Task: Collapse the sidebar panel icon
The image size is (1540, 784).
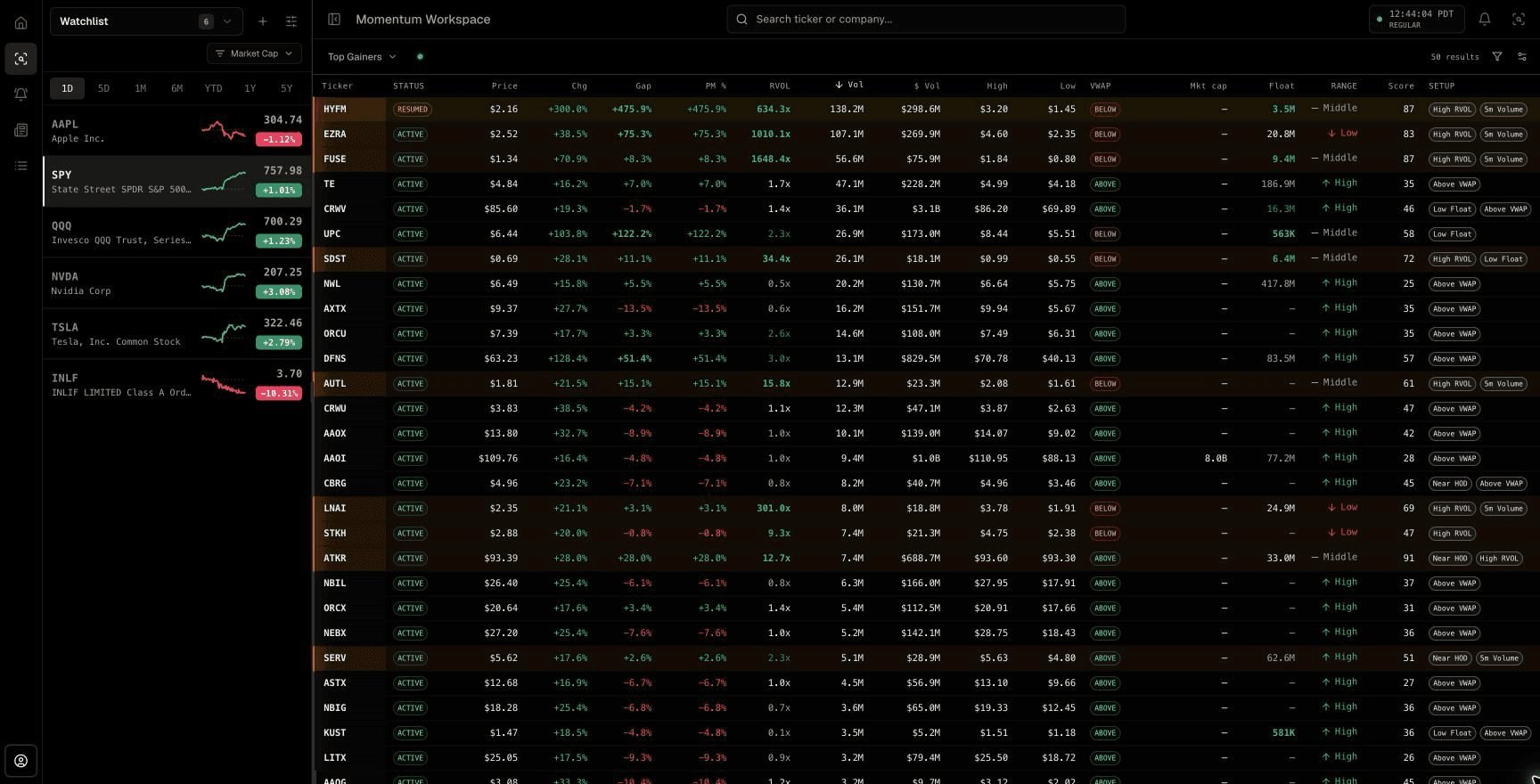Action: (334, 20)
